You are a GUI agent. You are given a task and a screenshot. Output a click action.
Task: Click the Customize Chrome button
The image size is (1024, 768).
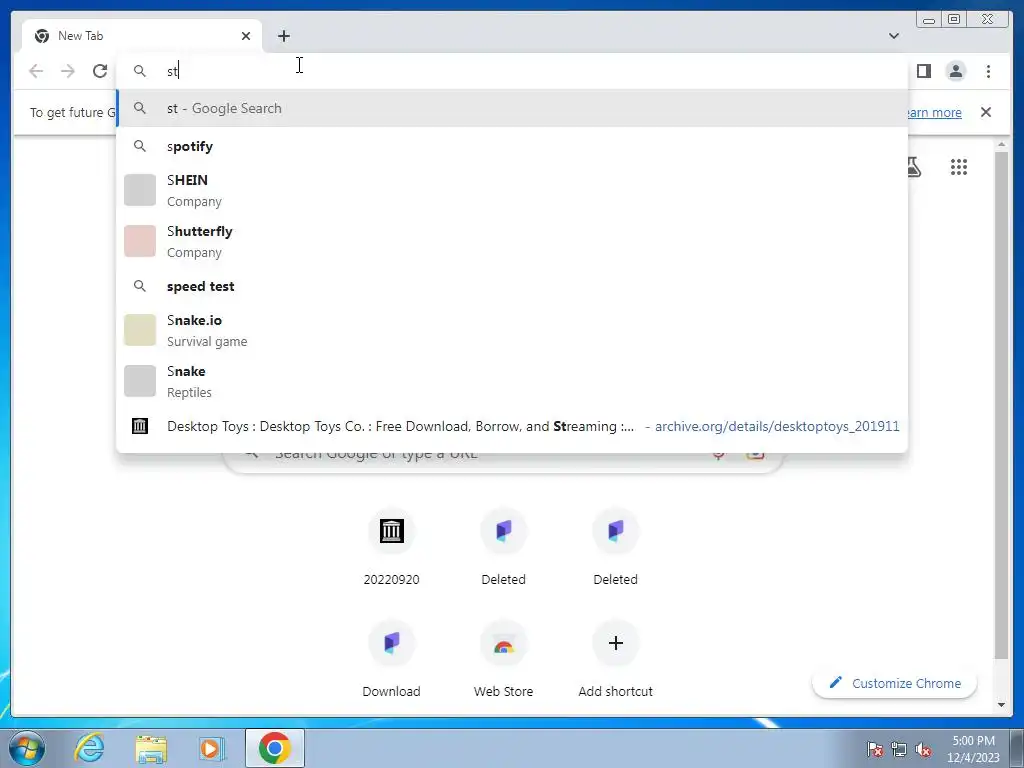894,683
